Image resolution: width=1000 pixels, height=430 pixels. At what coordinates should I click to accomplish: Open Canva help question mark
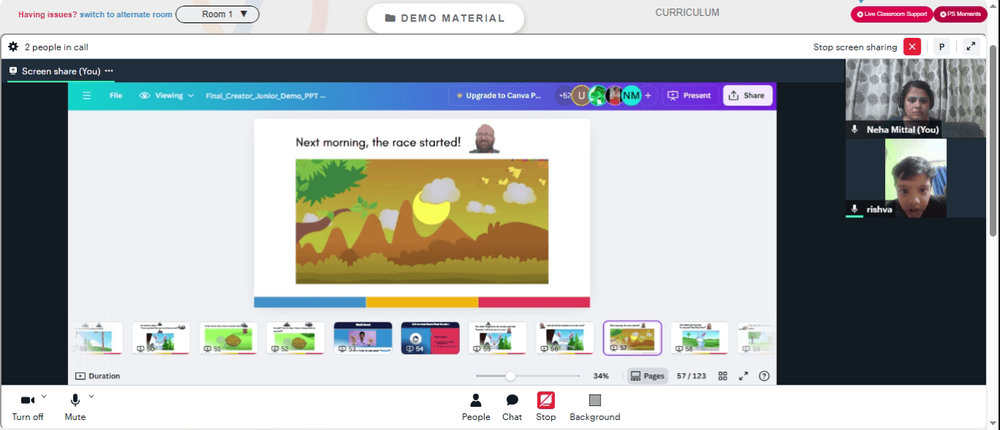(x=764, y=376)
